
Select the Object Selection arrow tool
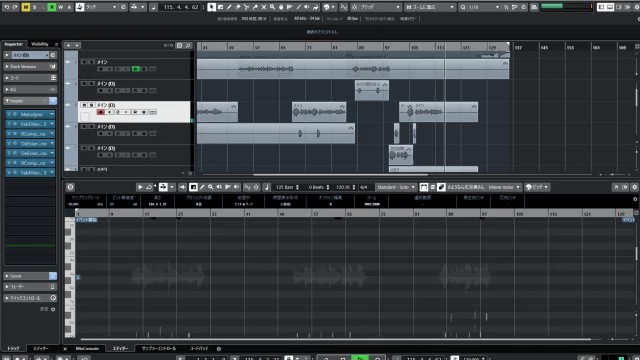[211, 7]
